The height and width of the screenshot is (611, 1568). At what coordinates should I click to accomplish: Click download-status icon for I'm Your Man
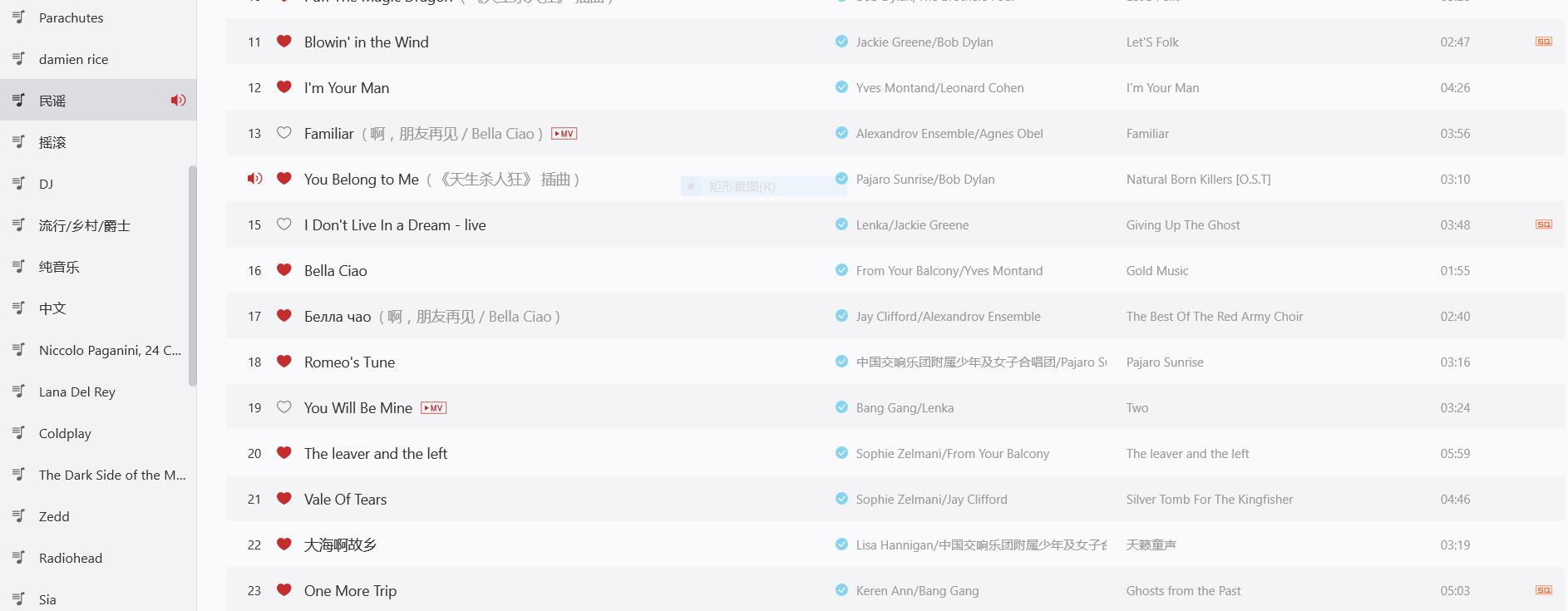[x=841, y=87]
